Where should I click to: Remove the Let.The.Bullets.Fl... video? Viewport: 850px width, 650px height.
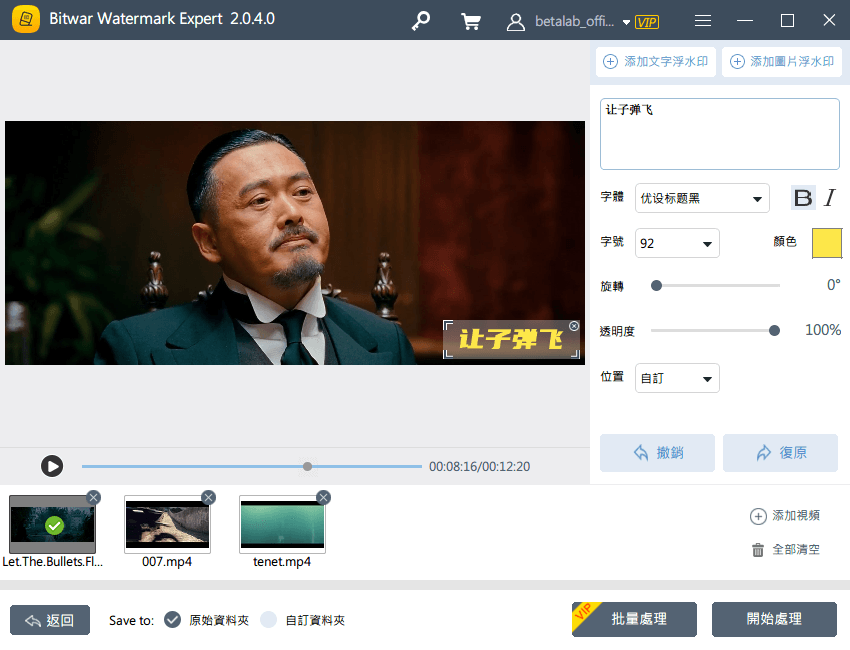coord(93,497)
